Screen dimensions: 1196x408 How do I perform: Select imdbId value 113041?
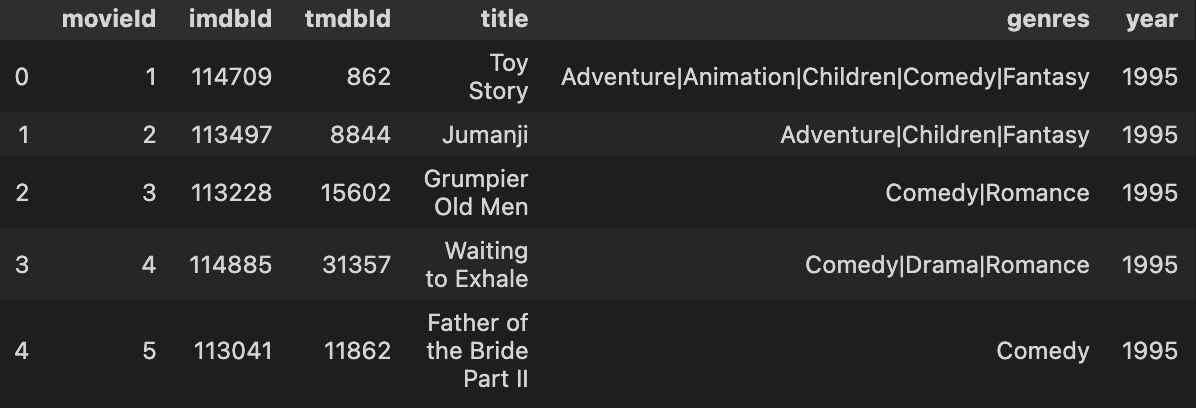click(x=232, y=351)
